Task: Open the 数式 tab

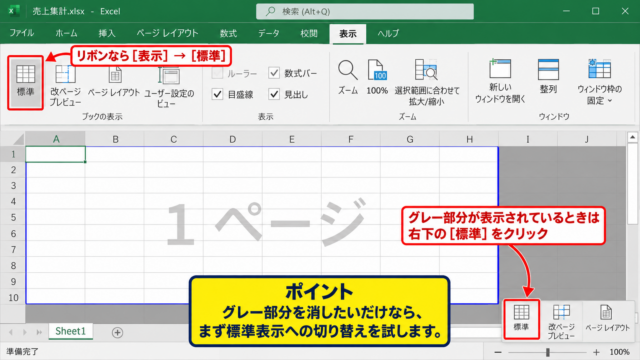Action: click(229, 33)
